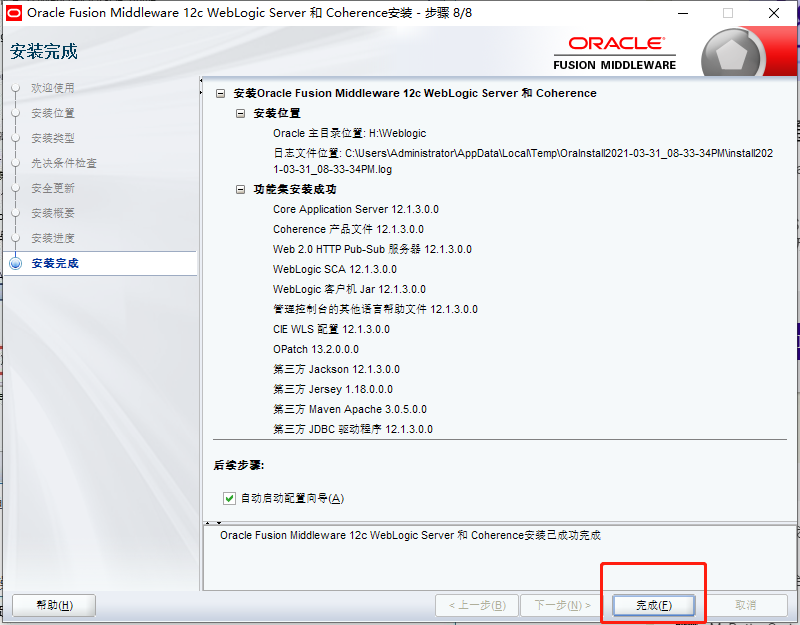Close the installer window

tap(774, 13)
